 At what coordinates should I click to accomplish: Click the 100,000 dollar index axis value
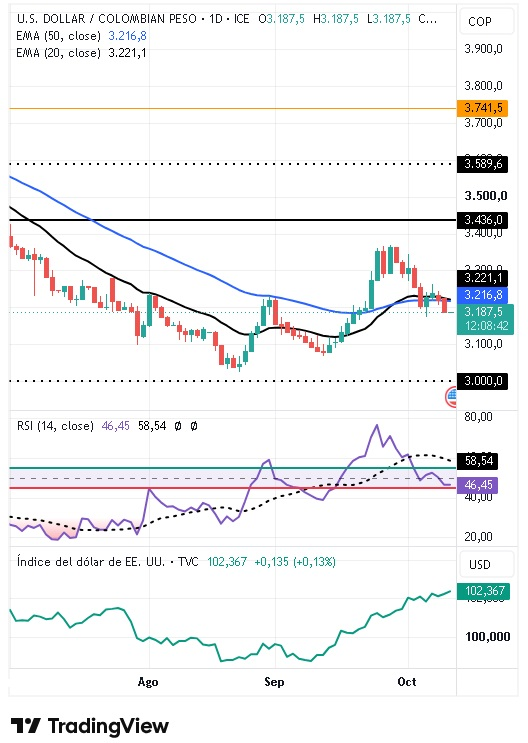click(x=488, y=636)
